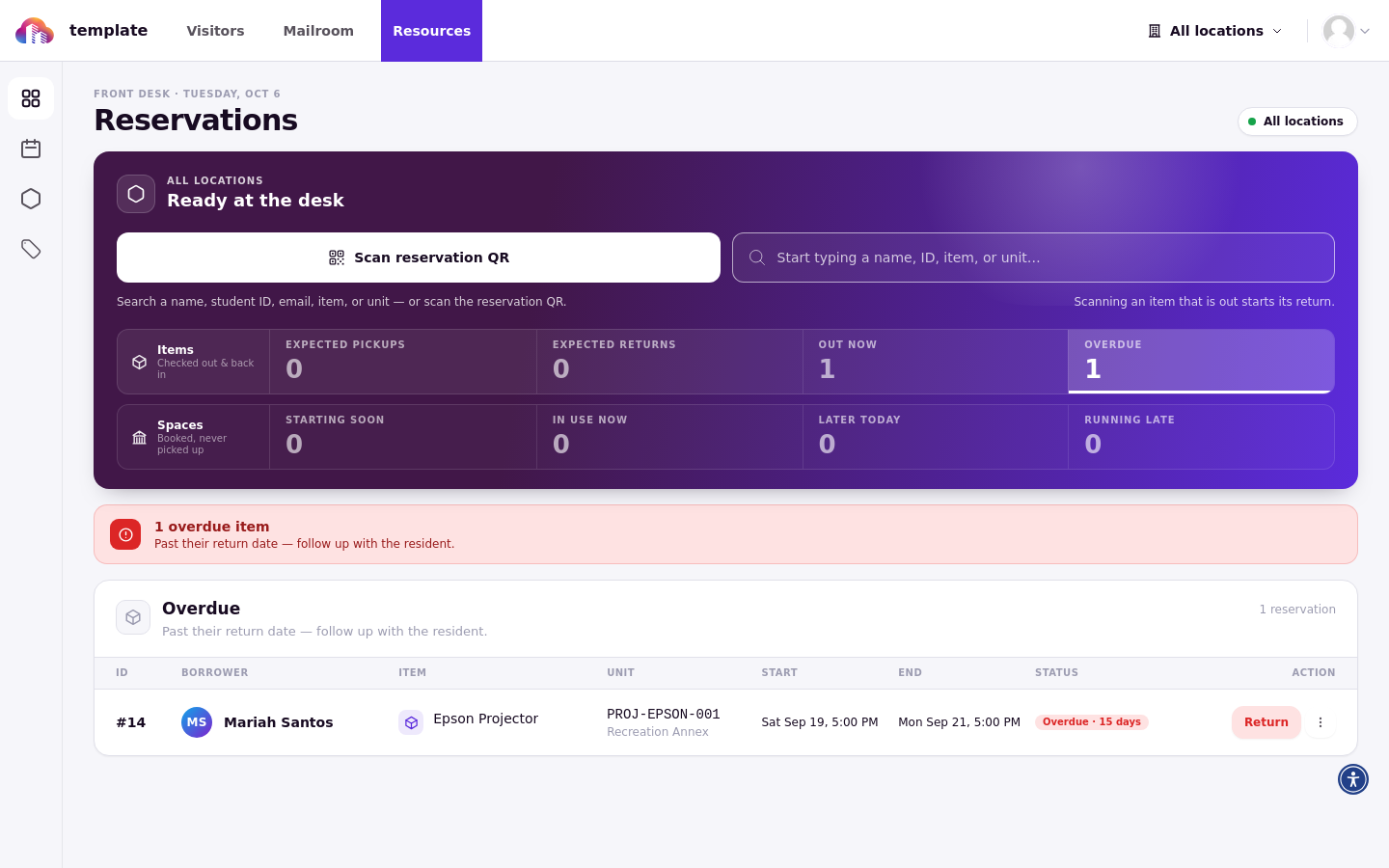The height and width of the screenshot is (868, 1389).
Task: Click the user profile avatar
Action: (1339, 31)
